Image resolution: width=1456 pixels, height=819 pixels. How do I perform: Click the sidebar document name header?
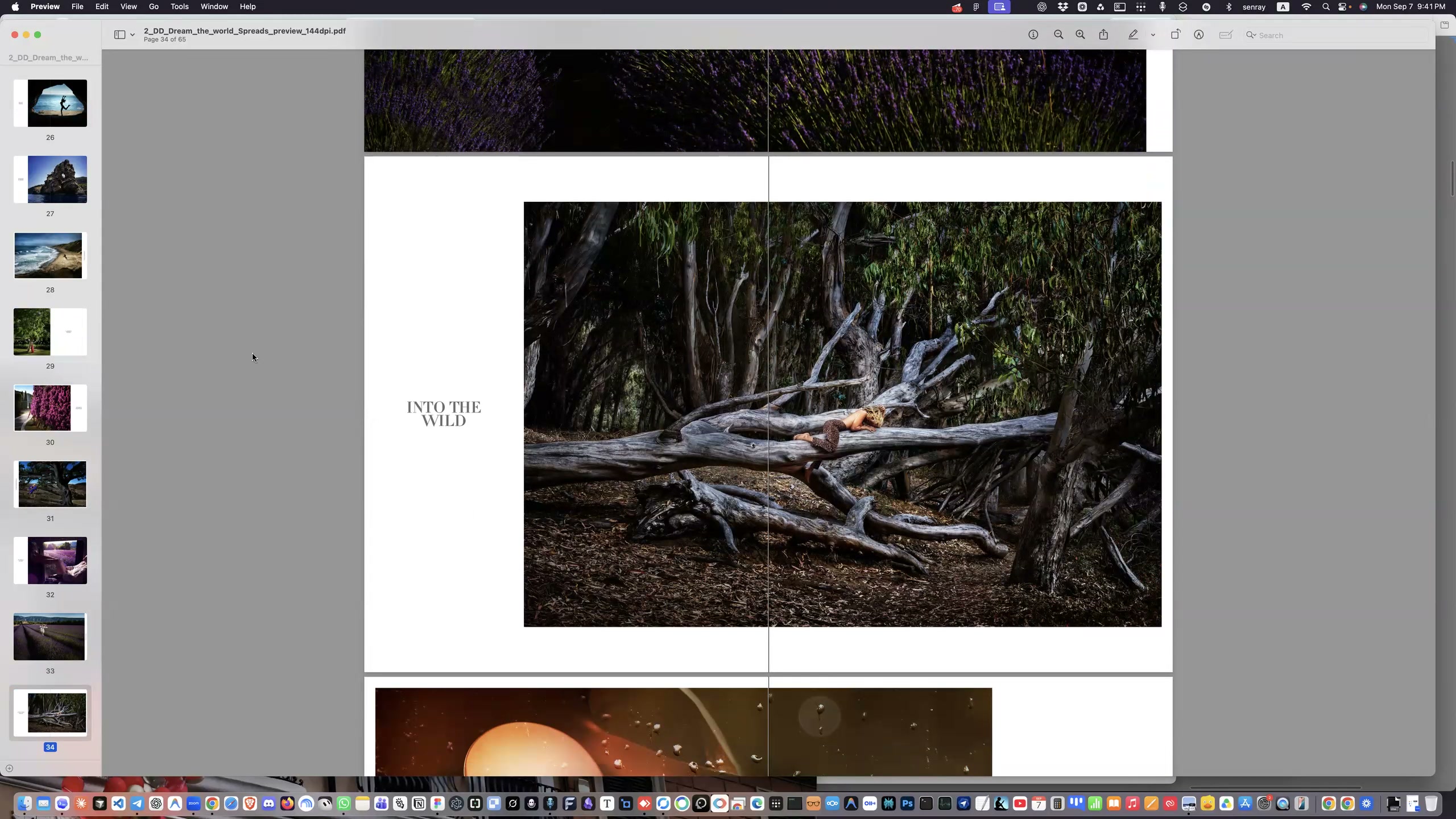[48, 57]
